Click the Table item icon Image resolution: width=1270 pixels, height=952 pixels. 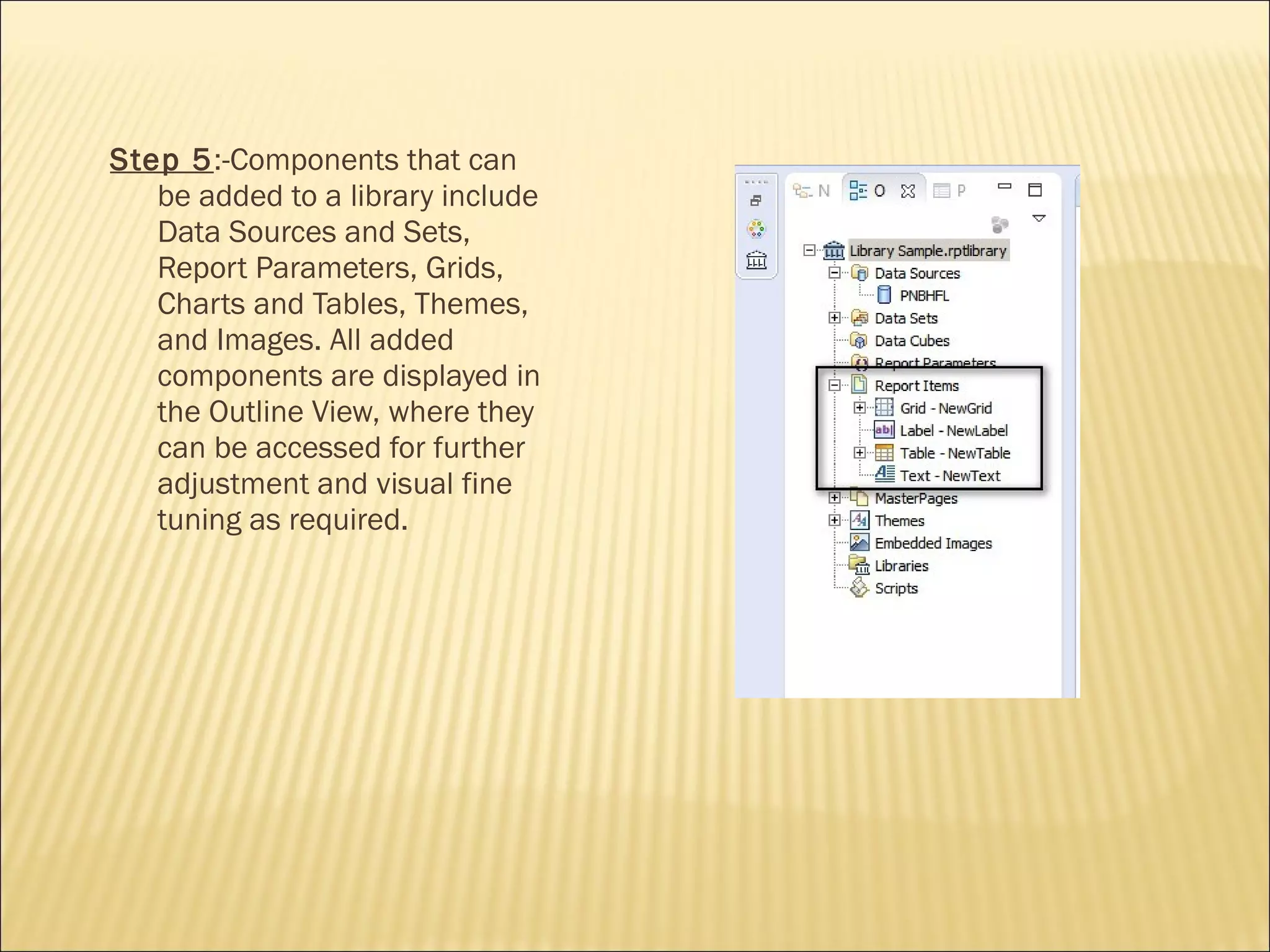(884, 453)
